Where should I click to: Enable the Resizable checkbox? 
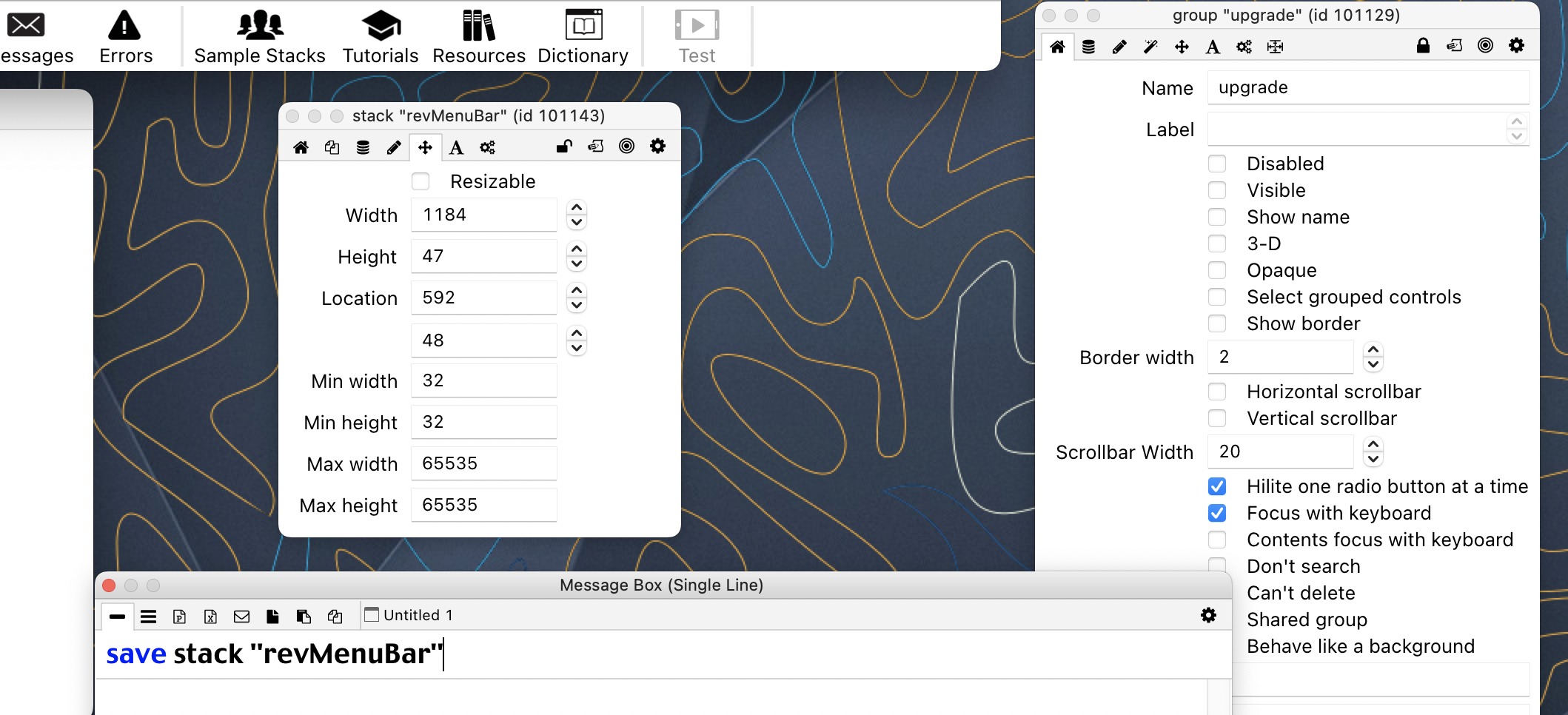421,181
